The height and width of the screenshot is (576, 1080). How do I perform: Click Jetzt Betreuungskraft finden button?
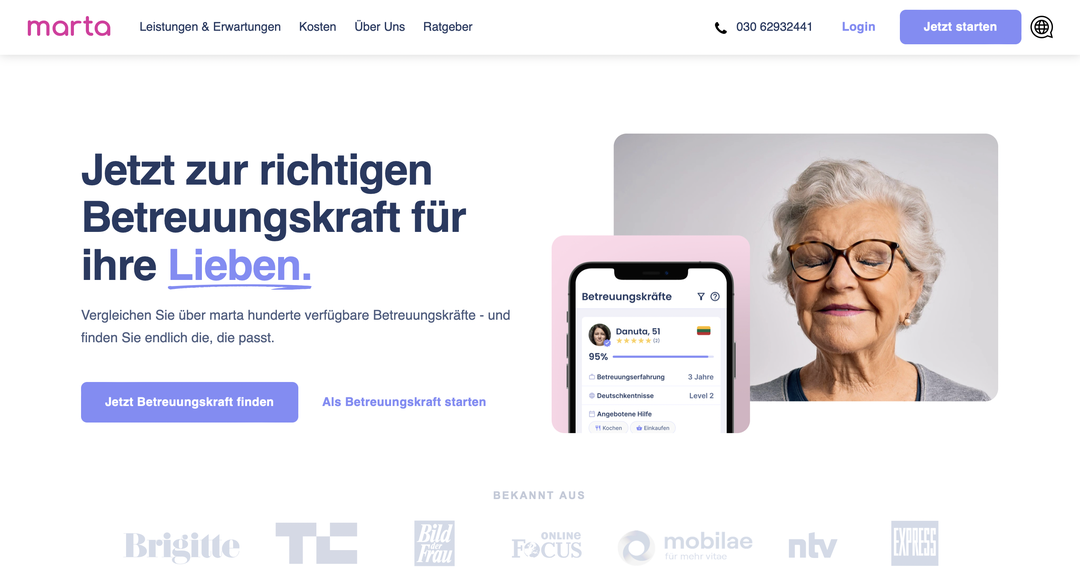pos(189,402)
